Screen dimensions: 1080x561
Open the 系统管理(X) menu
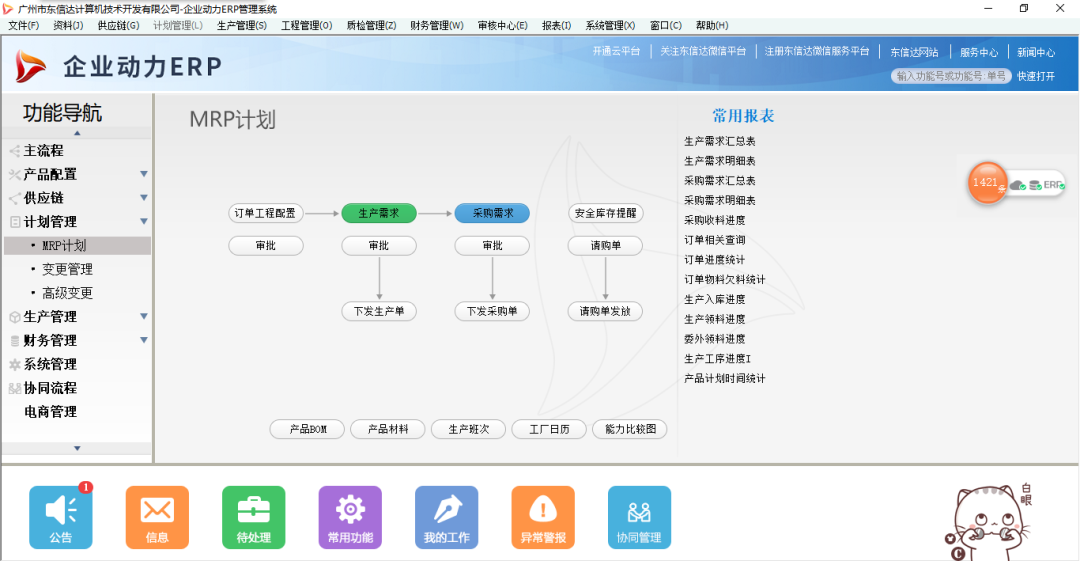(x=610, y=26)
